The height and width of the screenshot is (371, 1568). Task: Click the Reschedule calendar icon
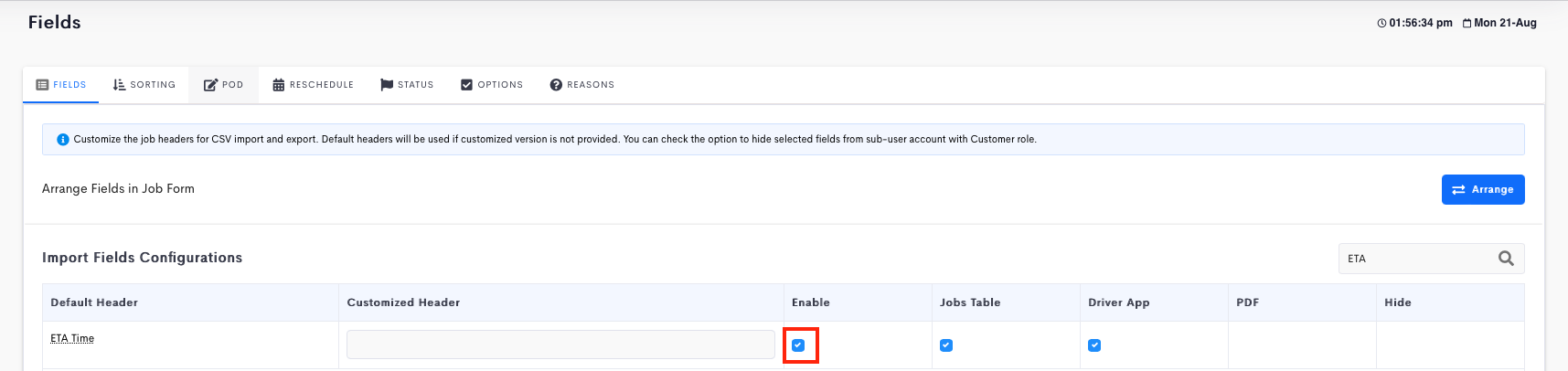pos(279,85)
